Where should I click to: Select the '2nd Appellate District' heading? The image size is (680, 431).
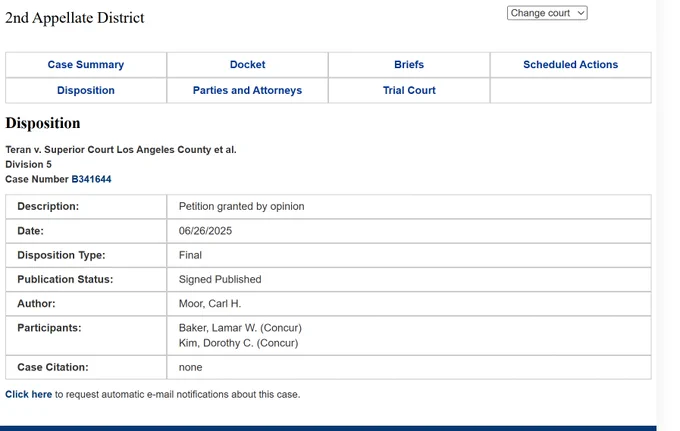pyautogui.click(x=75, y=18)
